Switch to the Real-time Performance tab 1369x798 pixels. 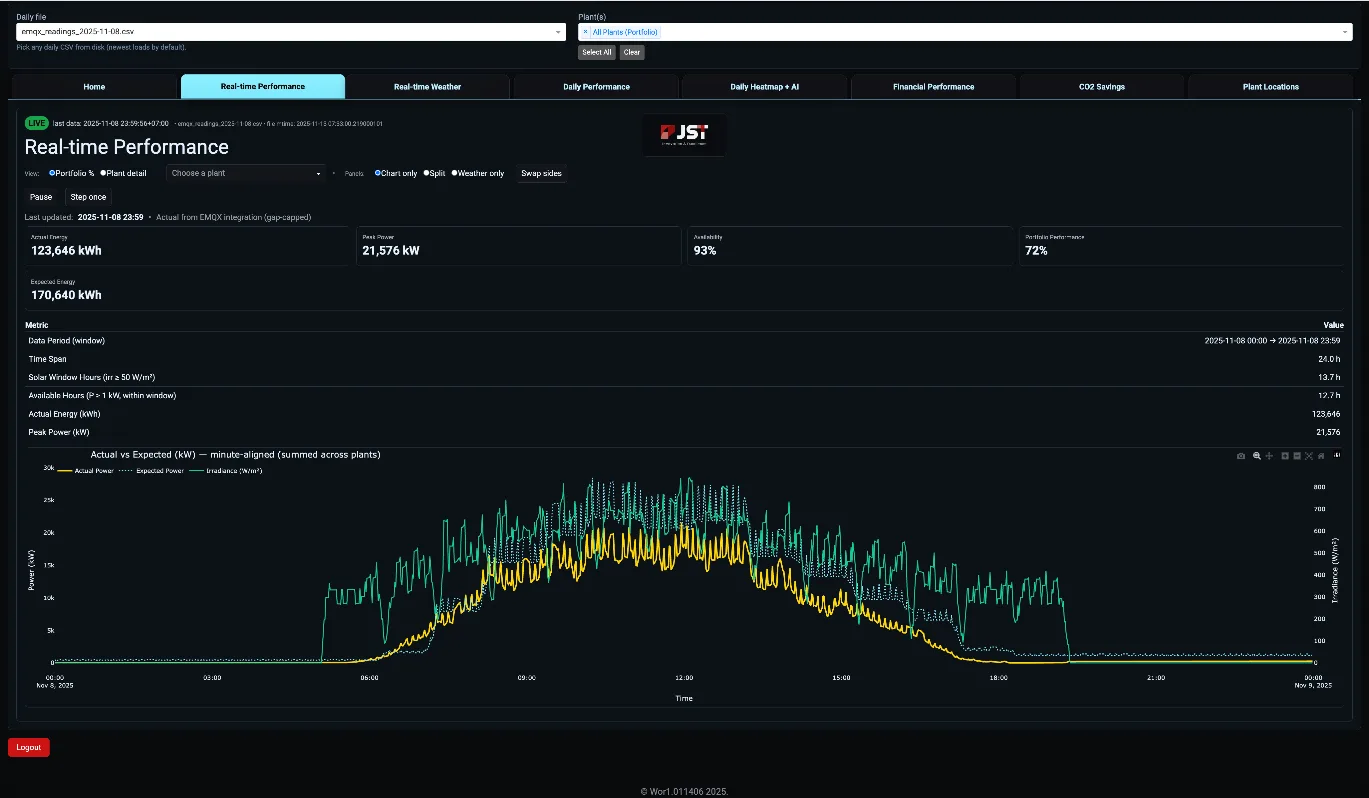[x=263, y=87]
